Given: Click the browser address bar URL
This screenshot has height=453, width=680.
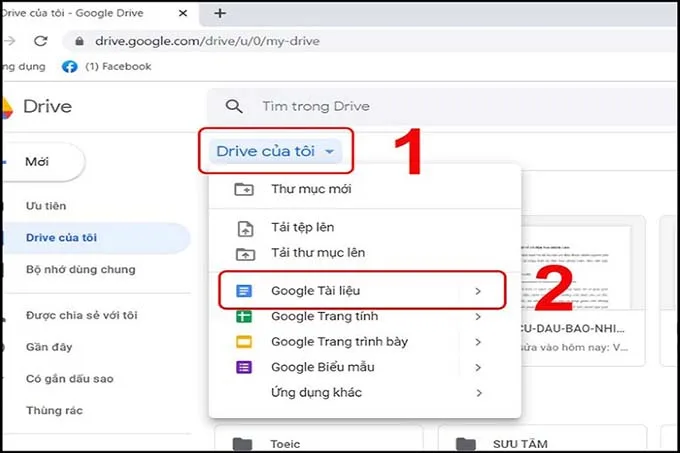Looking at the screenshot, I should 207,41.
